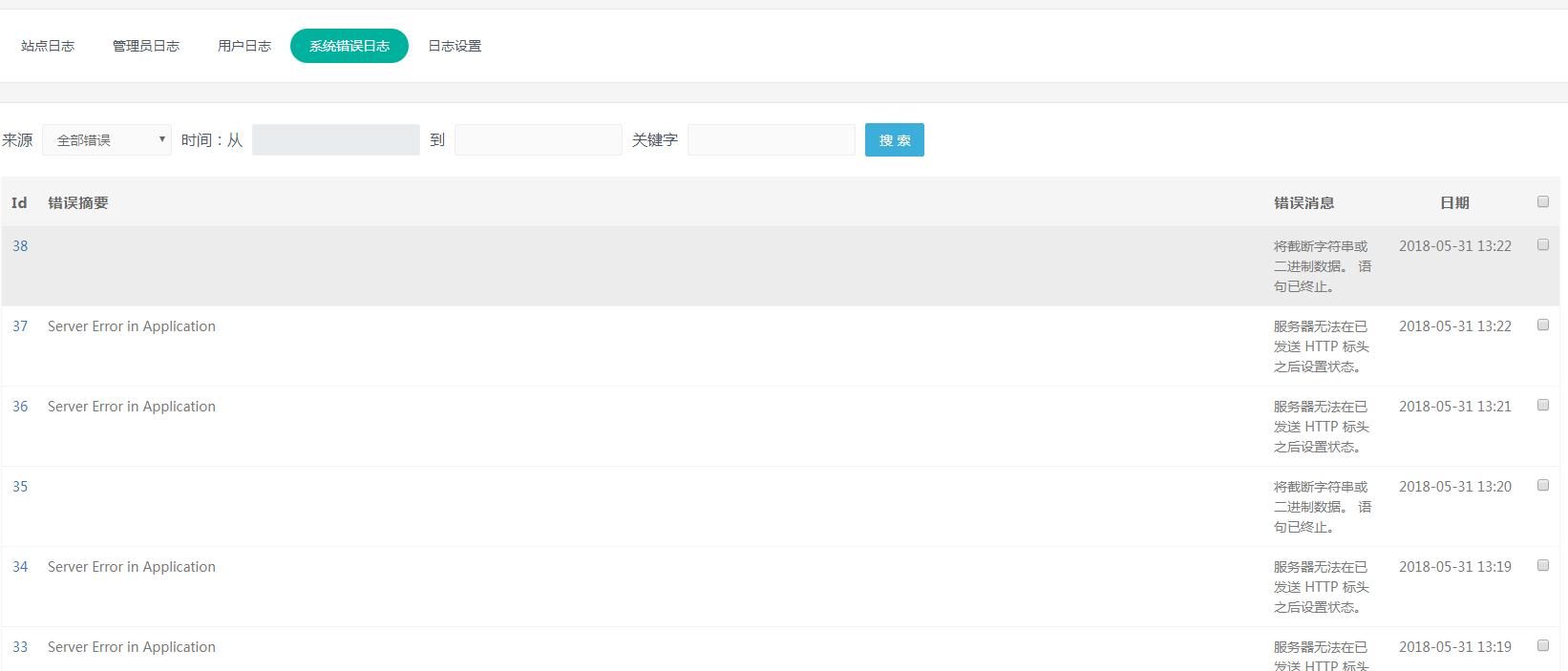Viewport: 1568px width, 671px height.
Task: Check the checkbox for row 36
Action: click(1543, 406)
